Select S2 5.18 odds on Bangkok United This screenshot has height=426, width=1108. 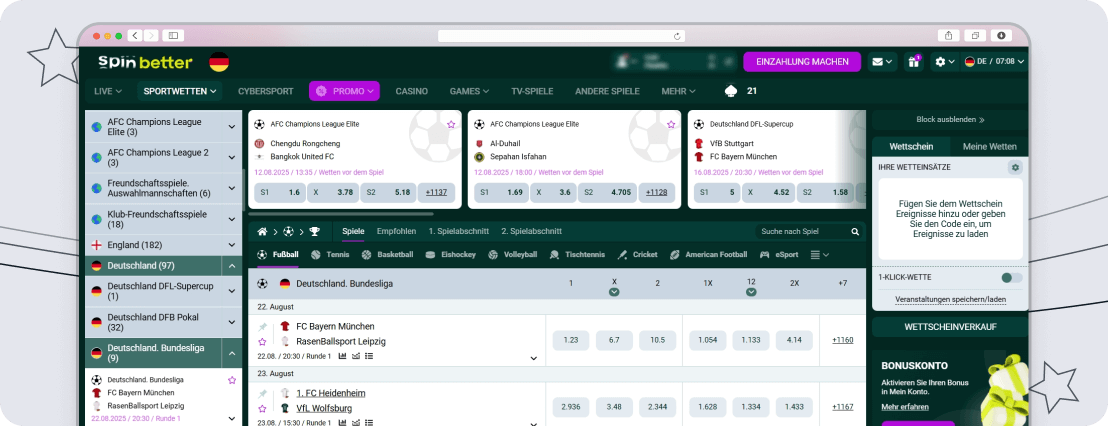click(387, 192)
